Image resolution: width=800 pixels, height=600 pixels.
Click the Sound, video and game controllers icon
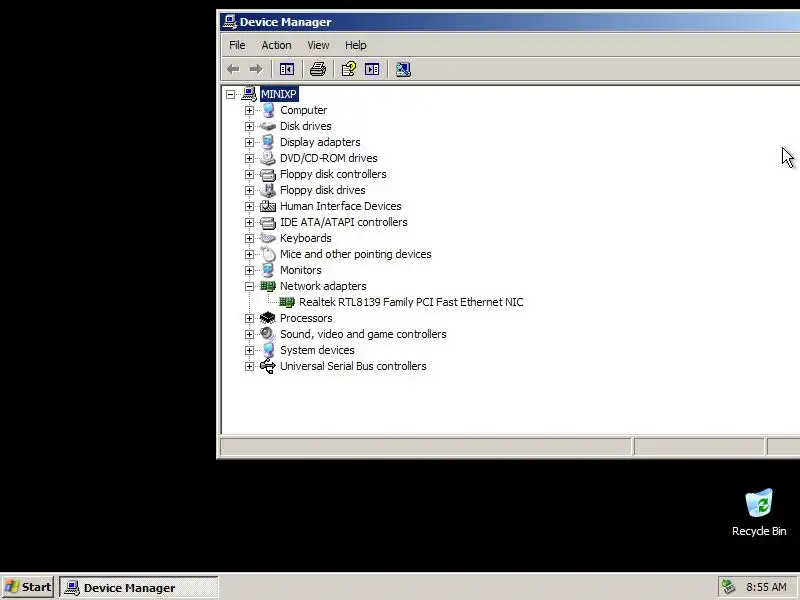(268, 334)
